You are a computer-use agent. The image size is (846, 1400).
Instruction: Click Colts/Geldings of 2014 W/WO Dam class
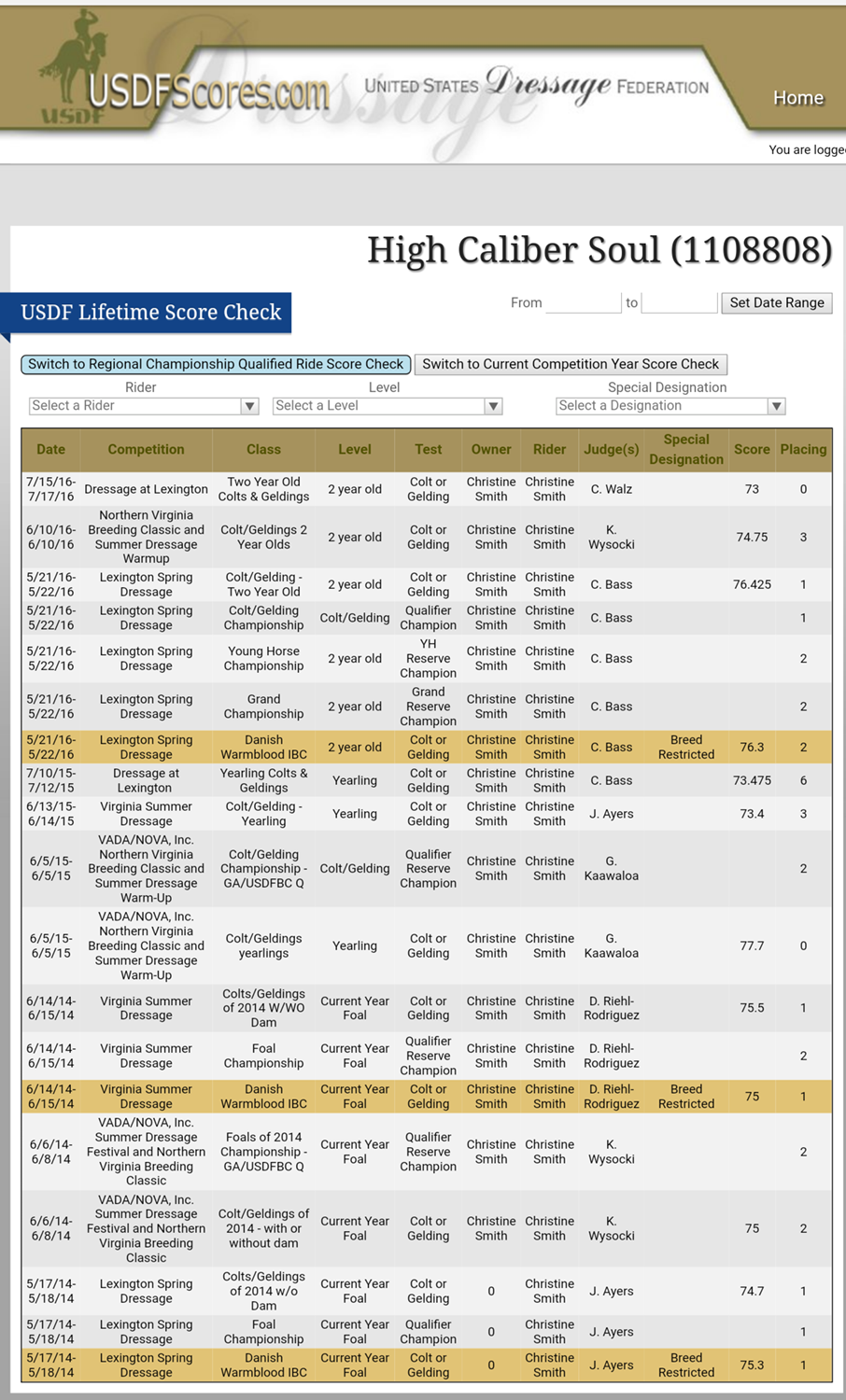pyautogui.click(x=263, y=1008)
